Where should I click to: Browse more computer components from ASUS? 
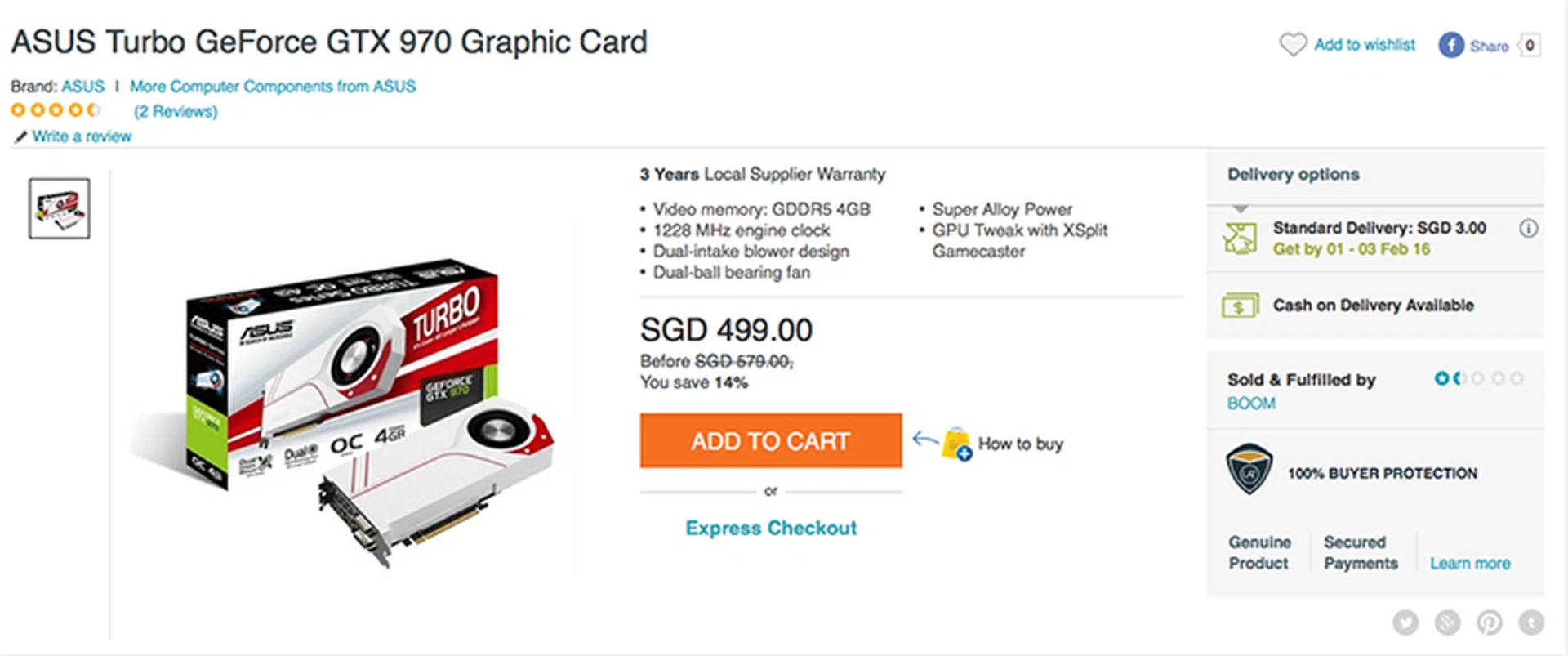point(274,86)
